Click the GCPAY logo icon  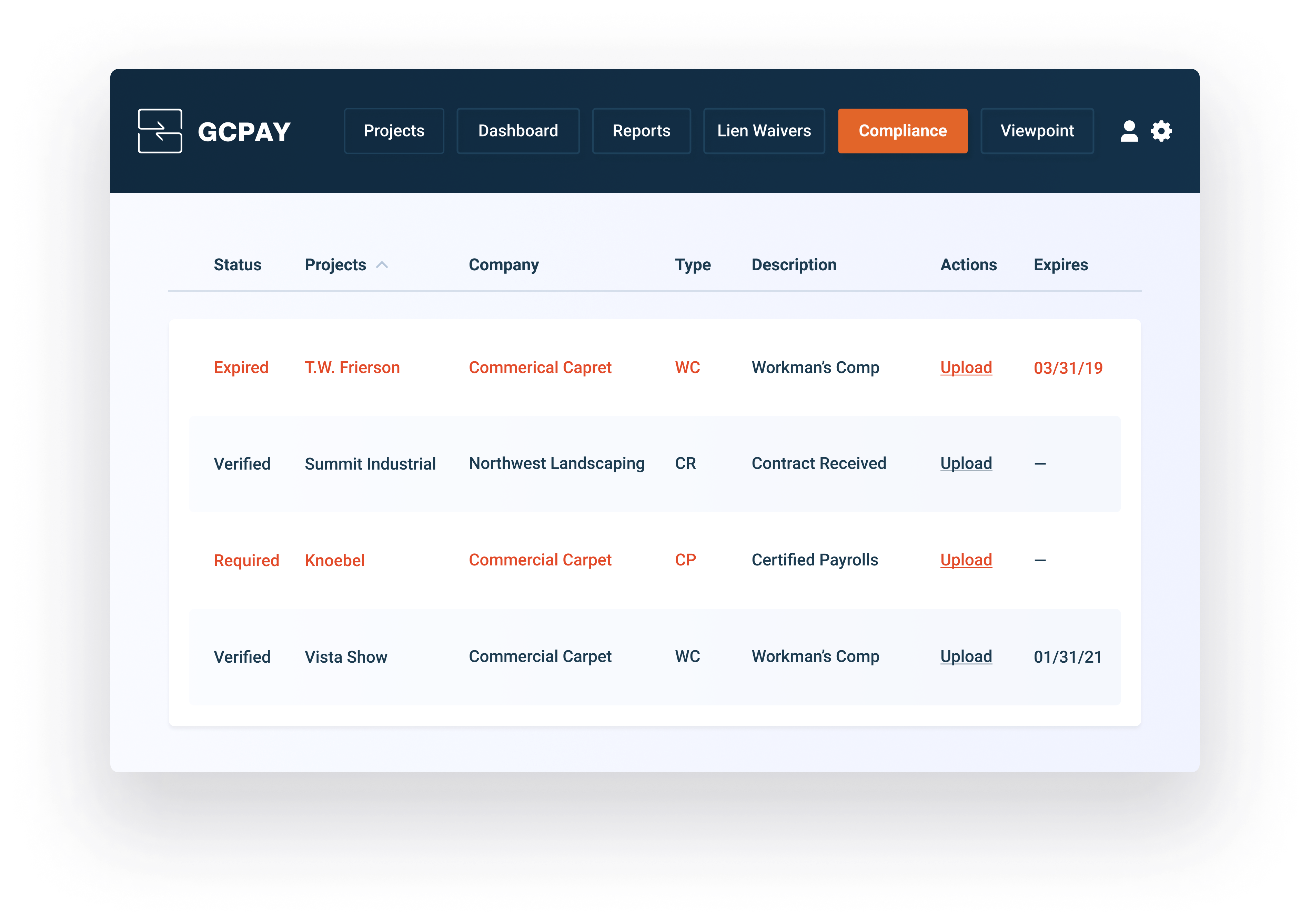pos(160,131)
